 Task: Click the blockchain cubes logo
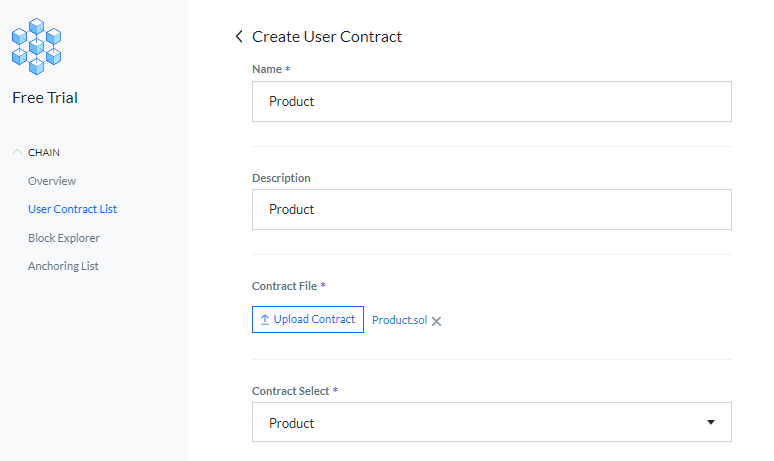36,46
